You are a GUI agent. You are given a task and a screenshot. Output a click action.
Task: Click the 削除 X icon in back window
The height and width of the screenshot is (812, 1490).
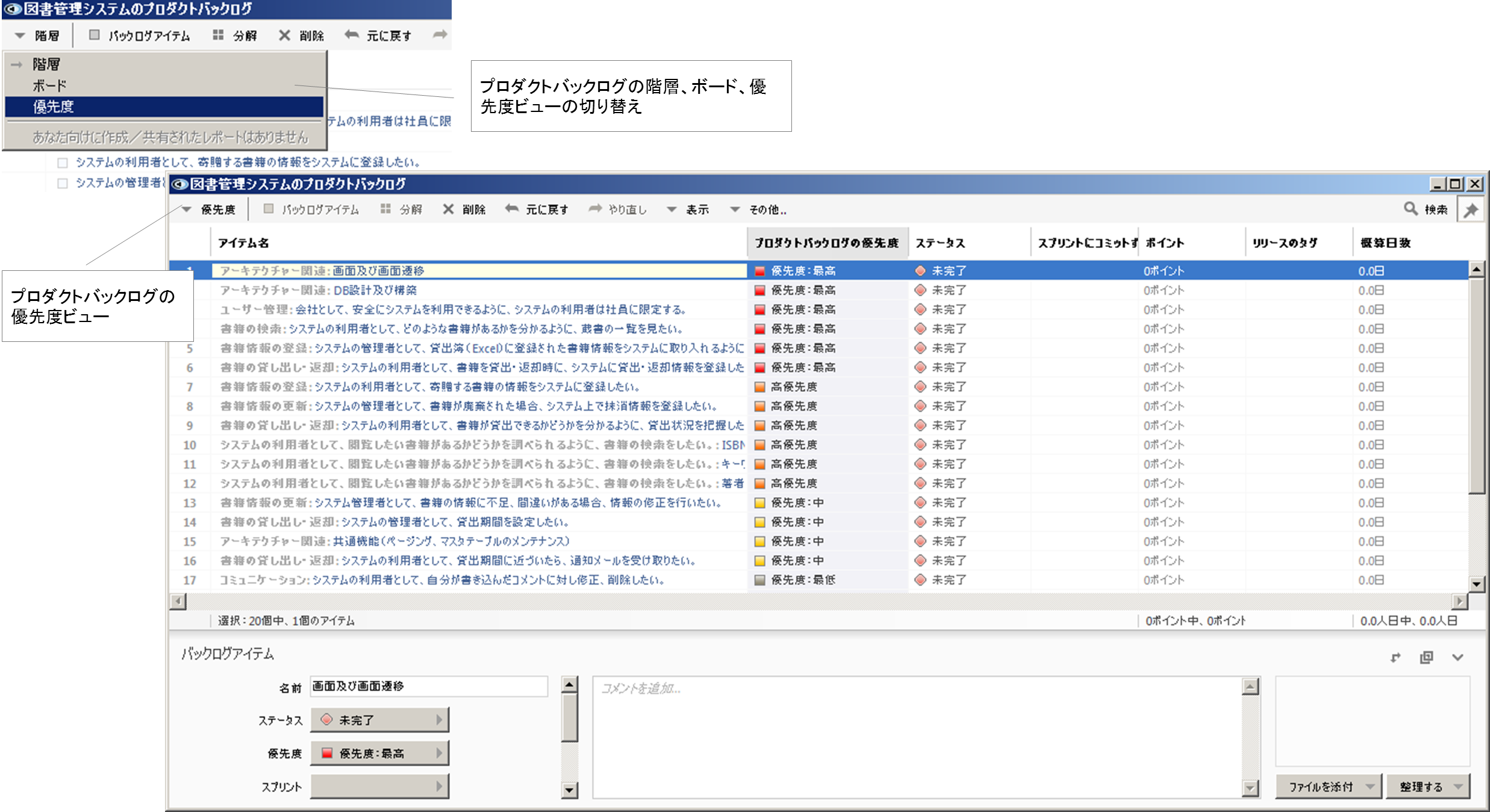[x=284, y=36]
